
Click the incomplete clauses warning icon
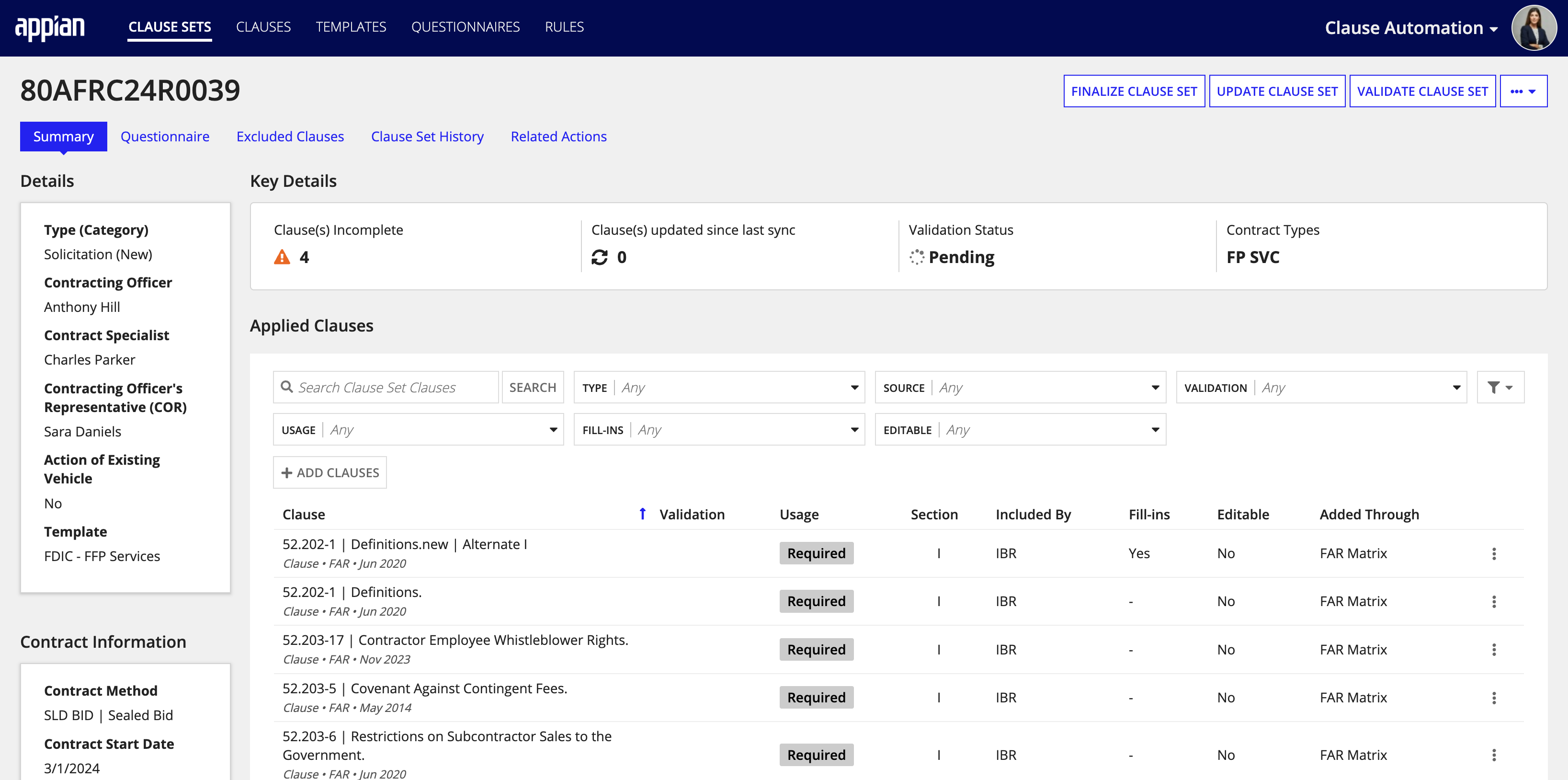coord(282,257)
